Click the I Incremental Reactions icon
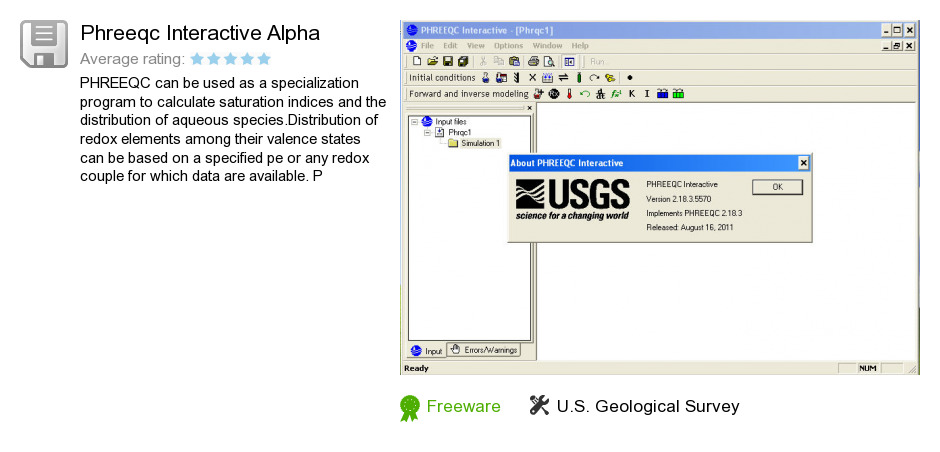 tap(647, 94)
